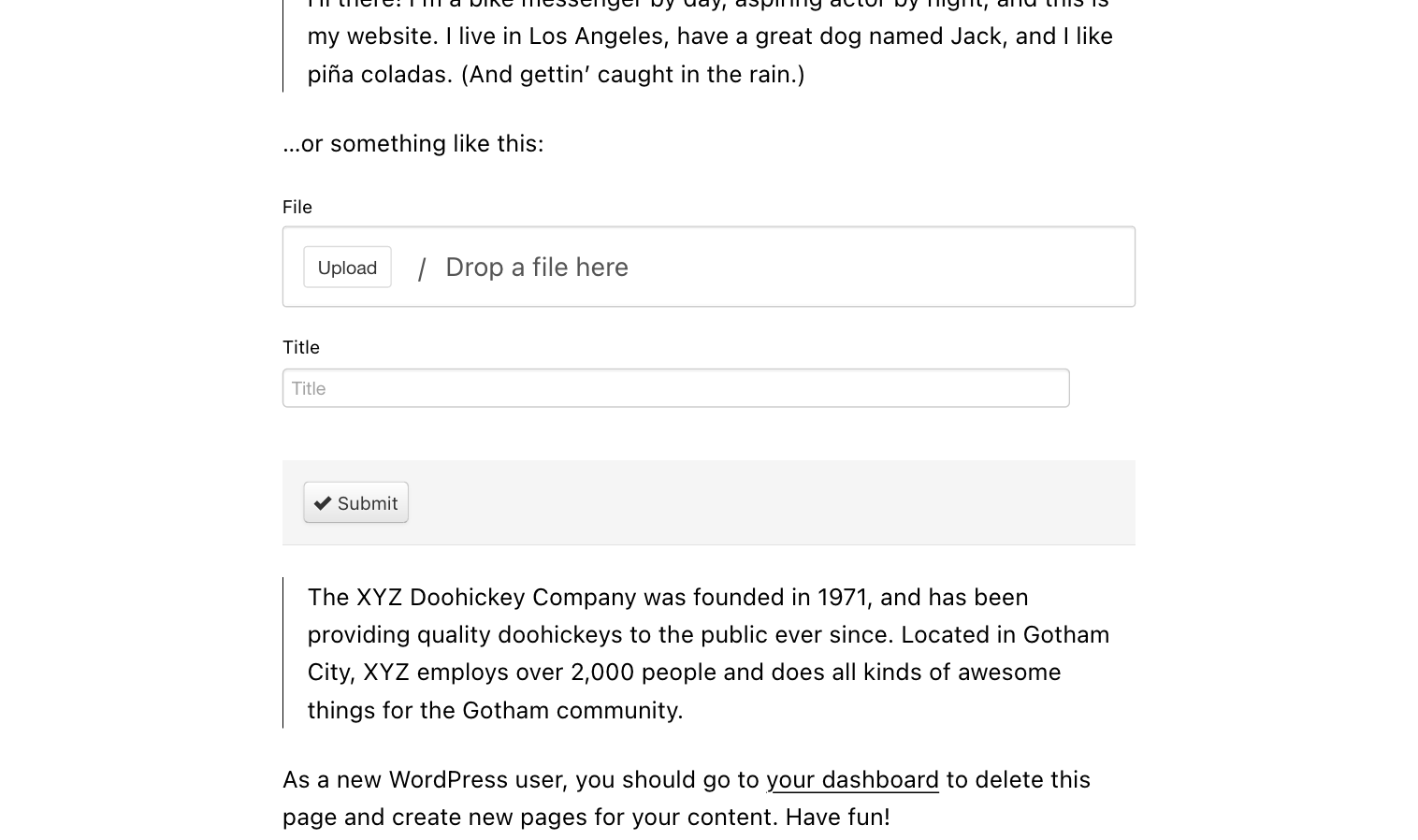
Task: Click the '...or something like this:' line
Action: tap(412, 143)
